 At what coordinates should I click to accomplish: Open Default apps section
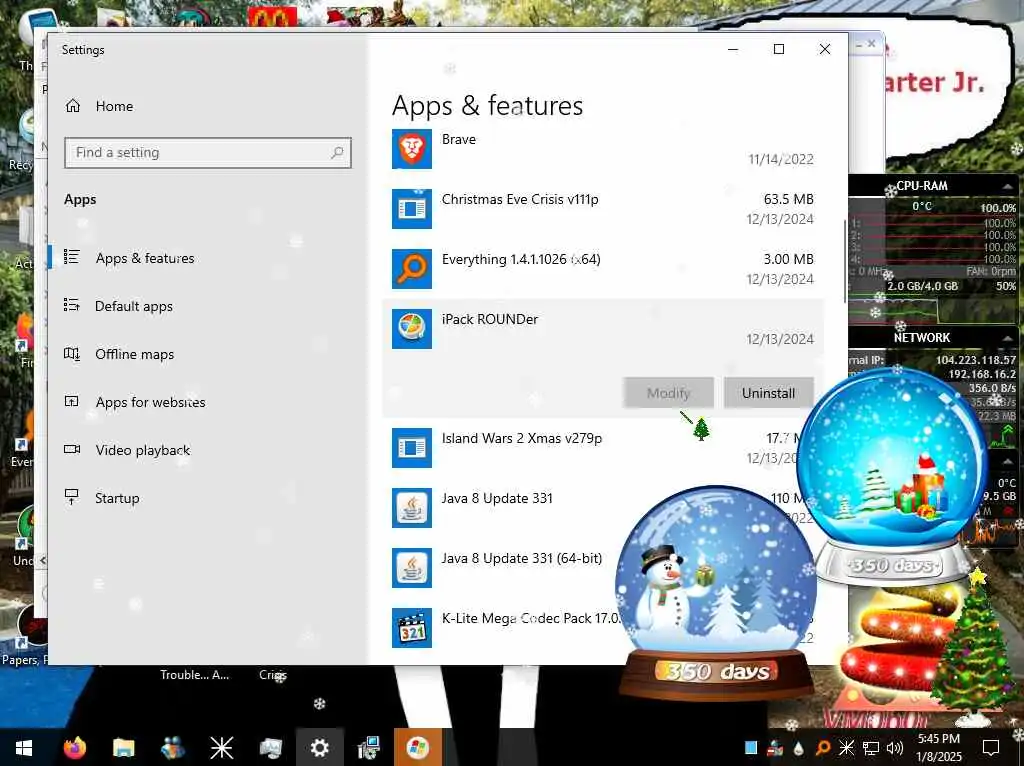coord(133,306)
